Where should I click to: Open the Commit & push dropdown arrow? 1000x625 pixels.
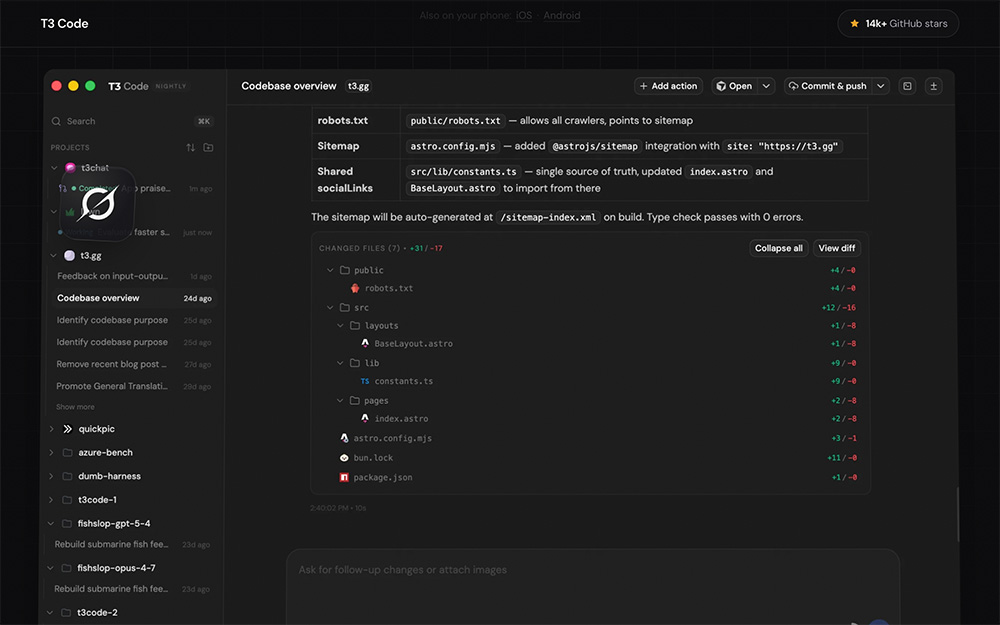(881, 86)
